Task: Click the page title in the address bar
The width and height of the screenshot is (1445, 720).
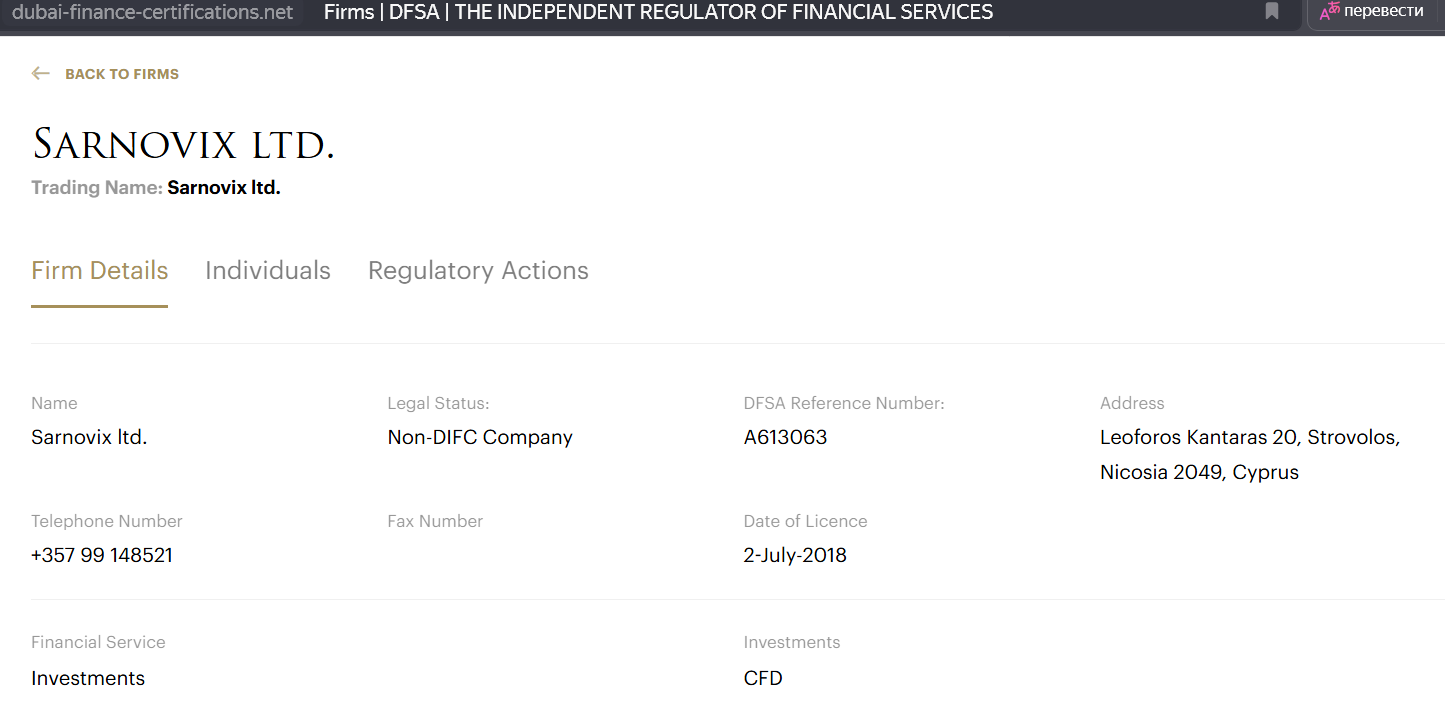Action: tap(658, 12)
